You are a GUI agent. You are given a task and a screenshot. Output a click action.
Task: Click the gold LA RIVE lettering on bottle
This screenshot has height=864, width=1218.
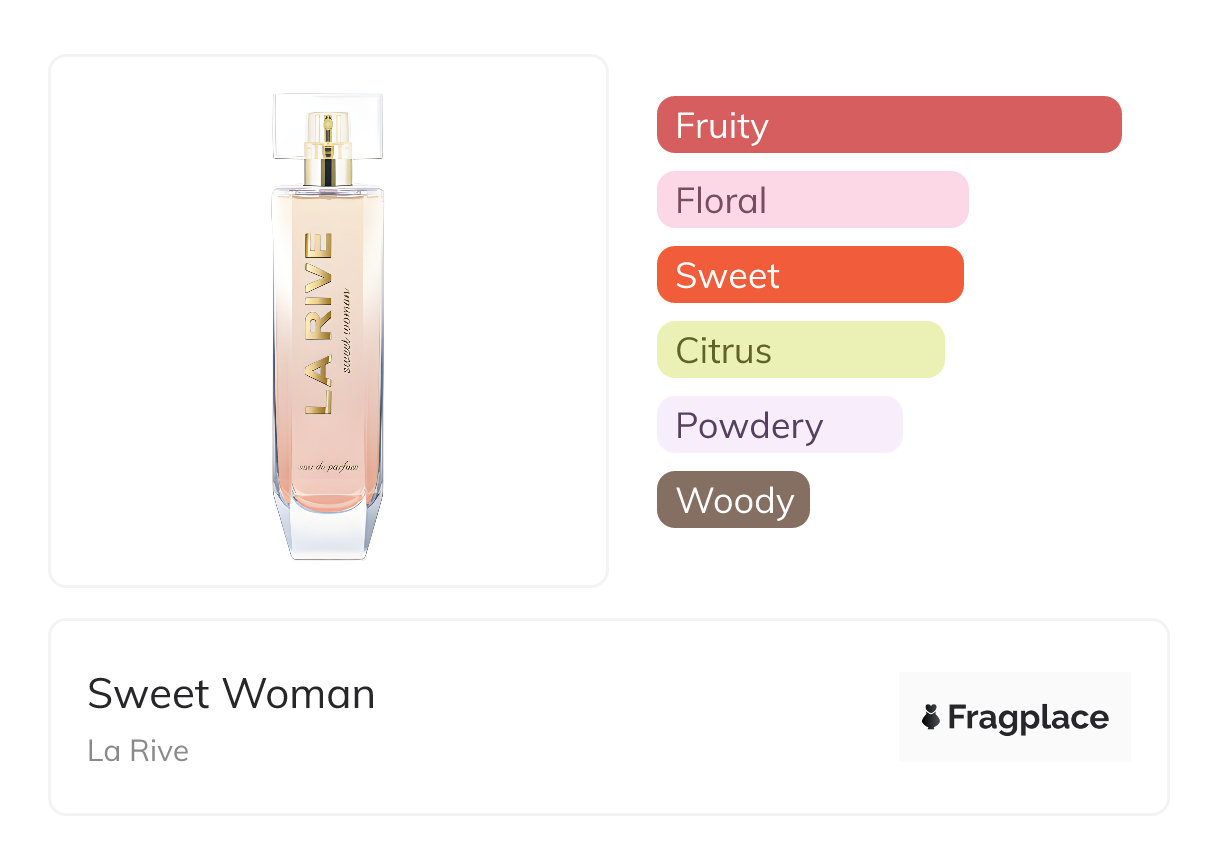pyautogui.click(x=319, y=323)
